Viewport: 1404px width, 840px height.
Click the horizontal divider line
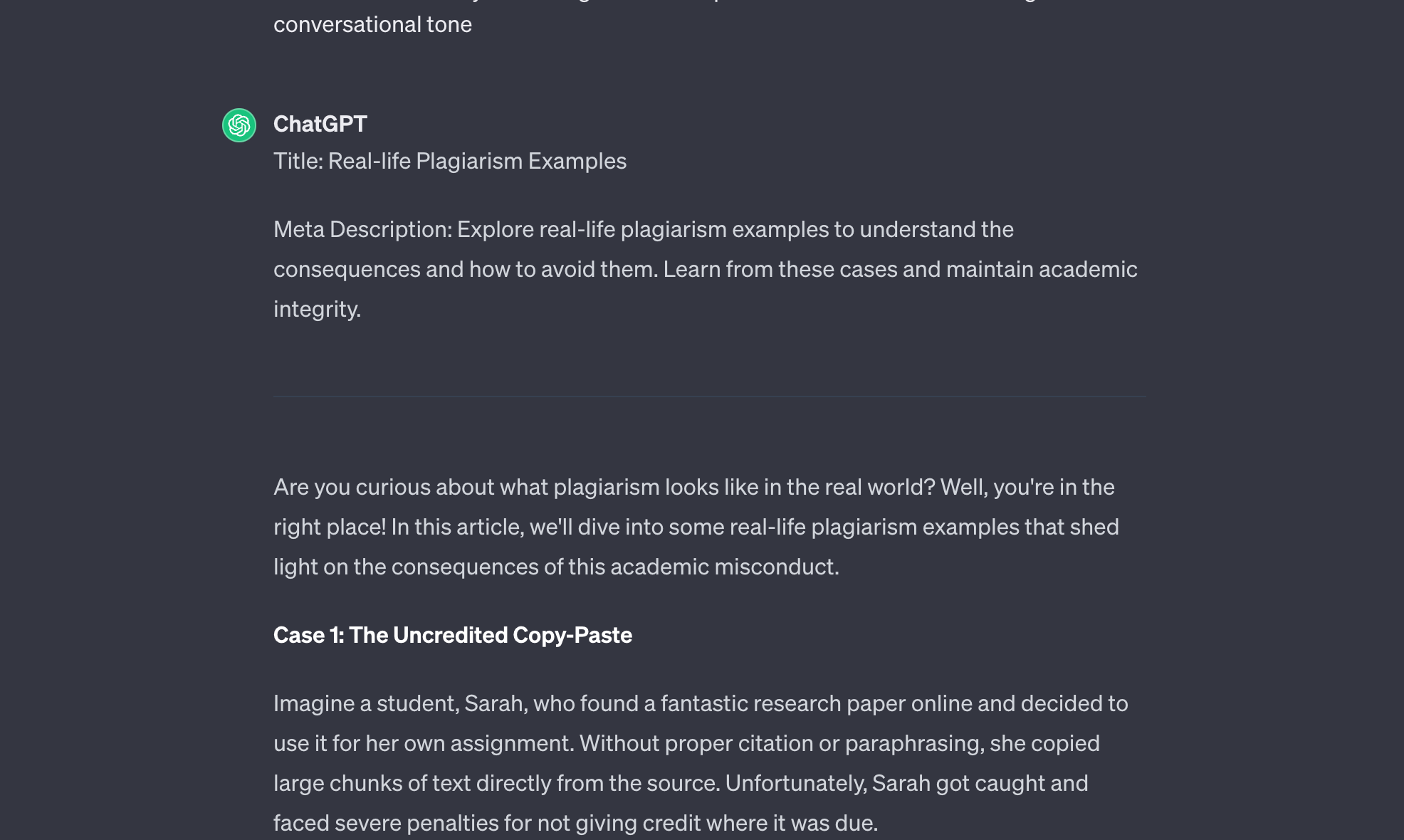[709, 396]
